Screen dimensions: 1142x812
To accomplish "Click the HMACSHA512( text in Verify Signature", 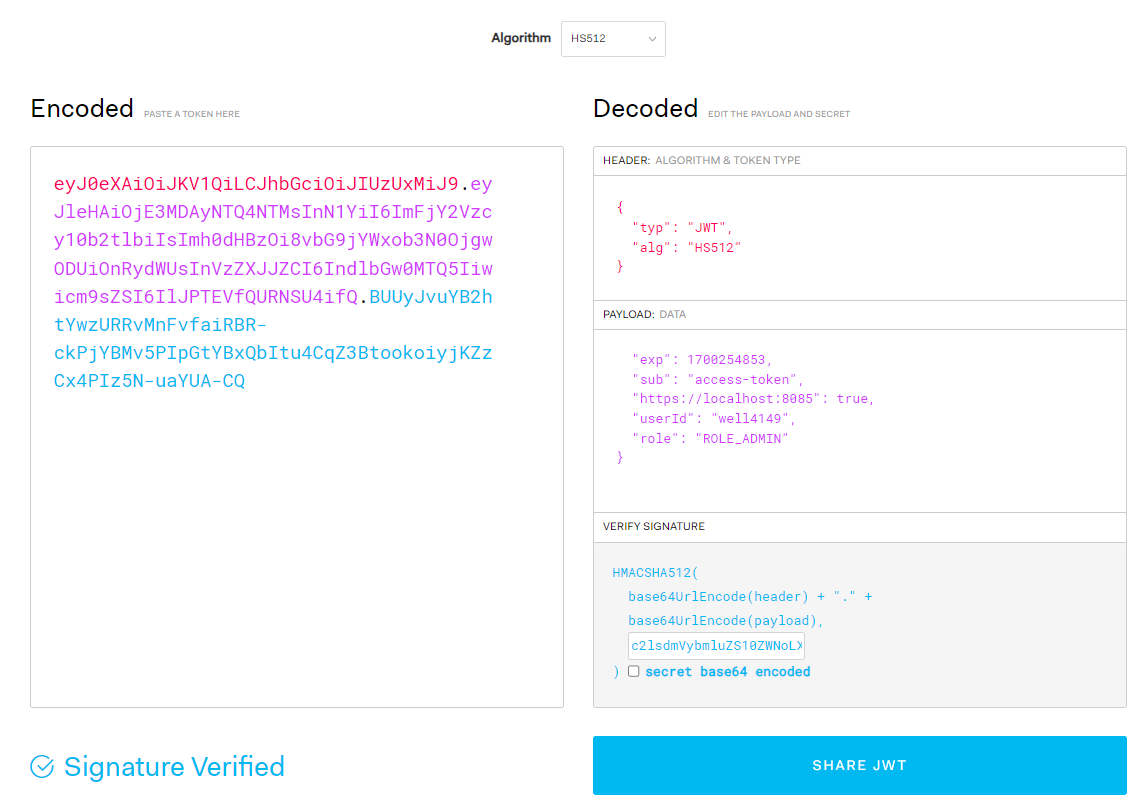I will (655, 573).
